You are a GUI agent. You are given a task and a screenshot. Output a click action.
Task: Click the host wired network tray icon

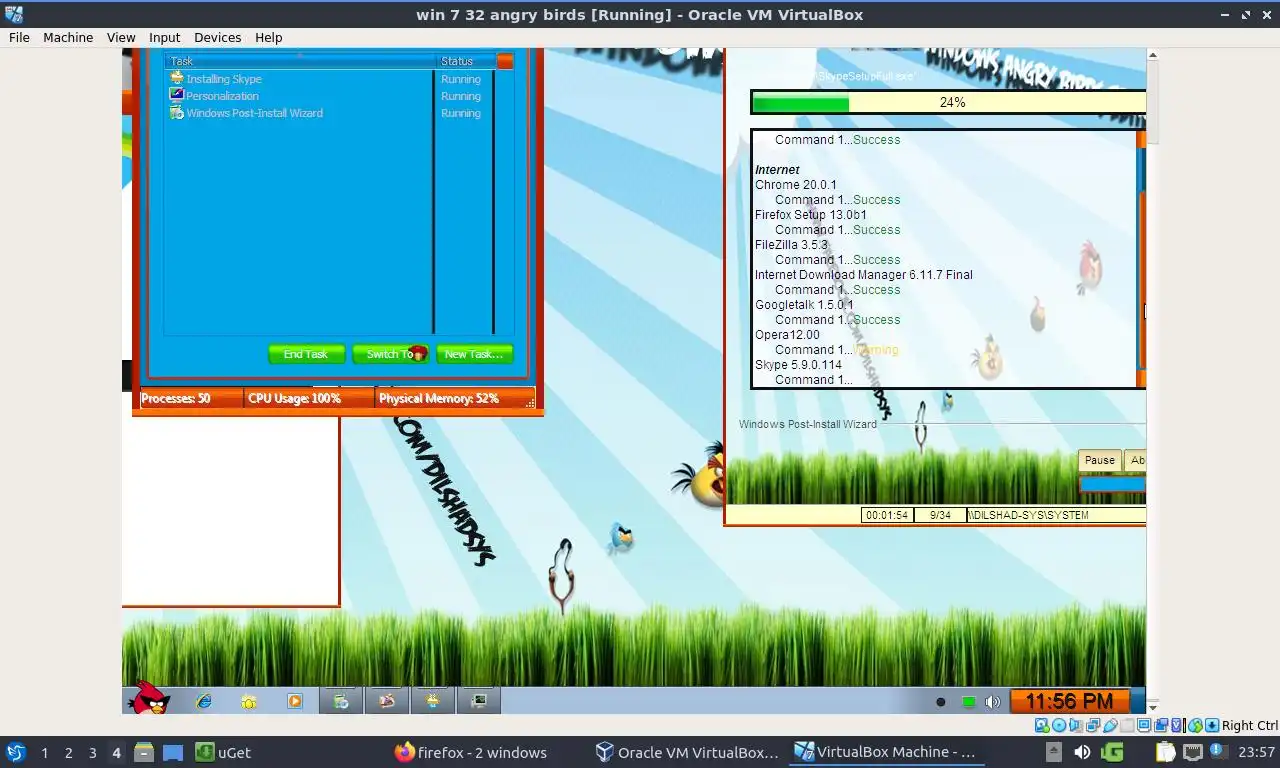click(1193, 752)
